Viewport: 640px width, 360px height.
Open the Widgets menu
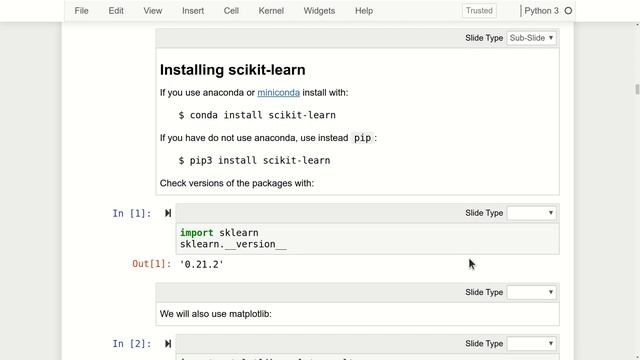[x=319, y=11]
